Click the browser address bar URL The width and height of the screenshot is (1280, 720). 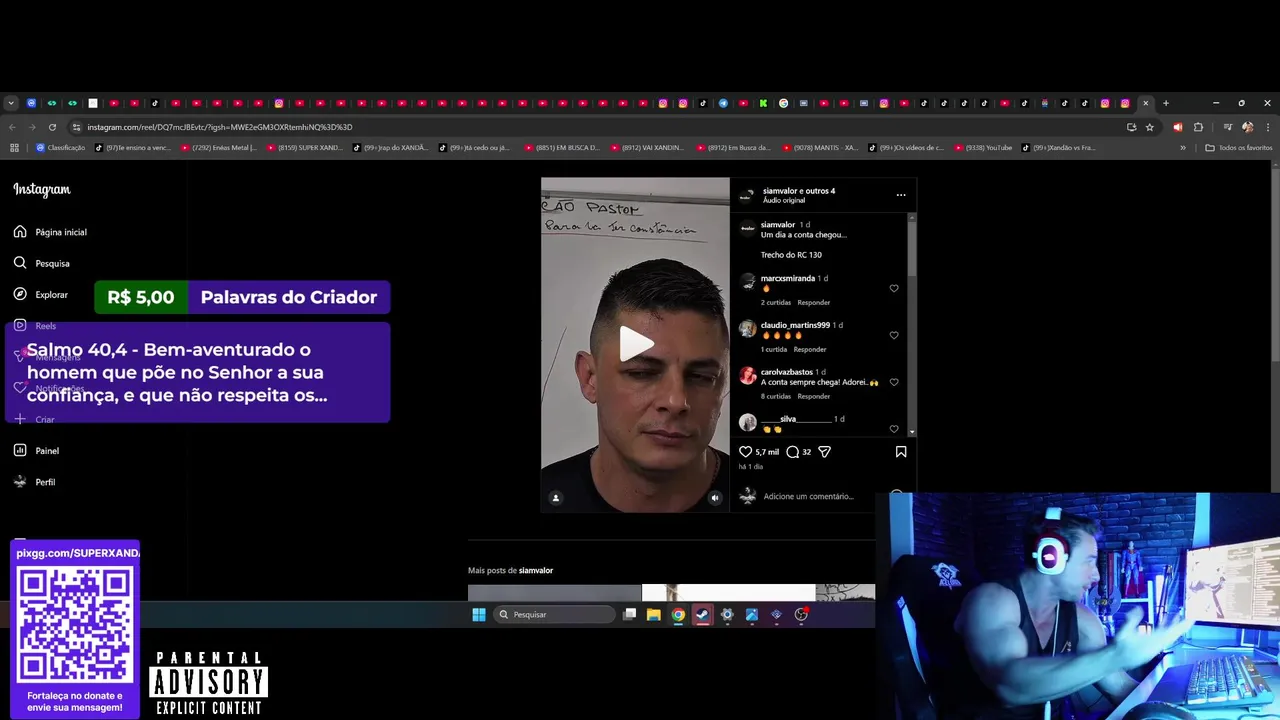[219, 127]
